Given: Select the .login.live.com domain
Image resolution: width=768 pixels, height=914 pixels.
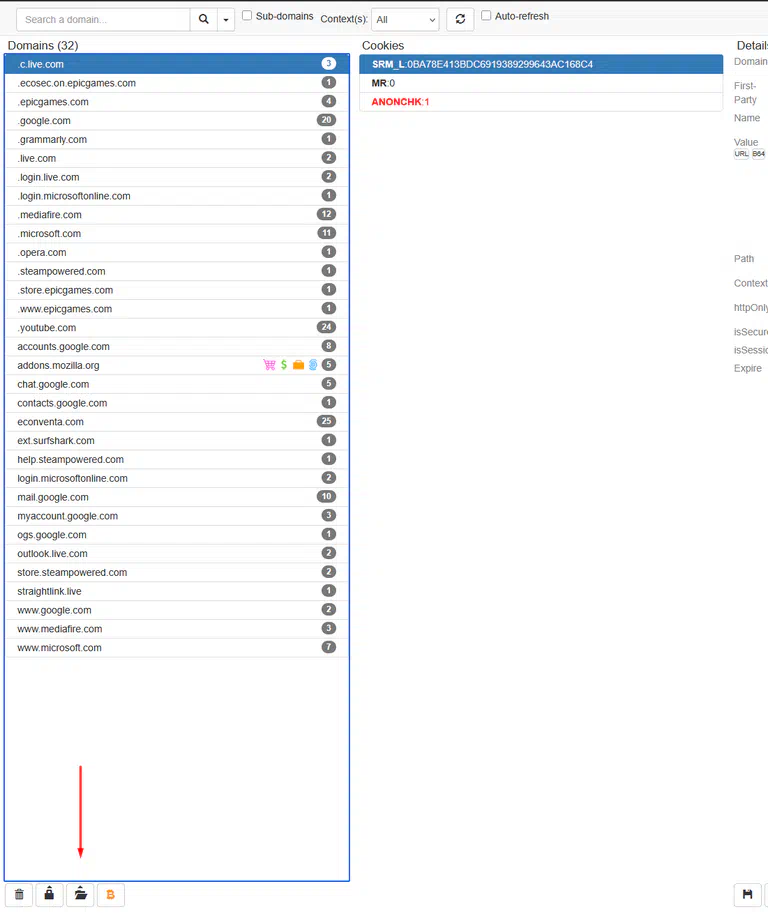Looking at the screenshot, I should 177,177.
